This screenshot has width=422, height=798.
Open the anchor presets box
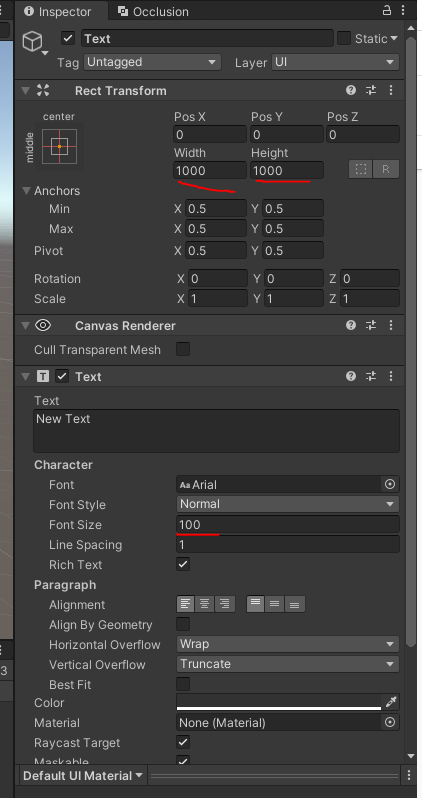pyautogui.click(x=60, y=146)
